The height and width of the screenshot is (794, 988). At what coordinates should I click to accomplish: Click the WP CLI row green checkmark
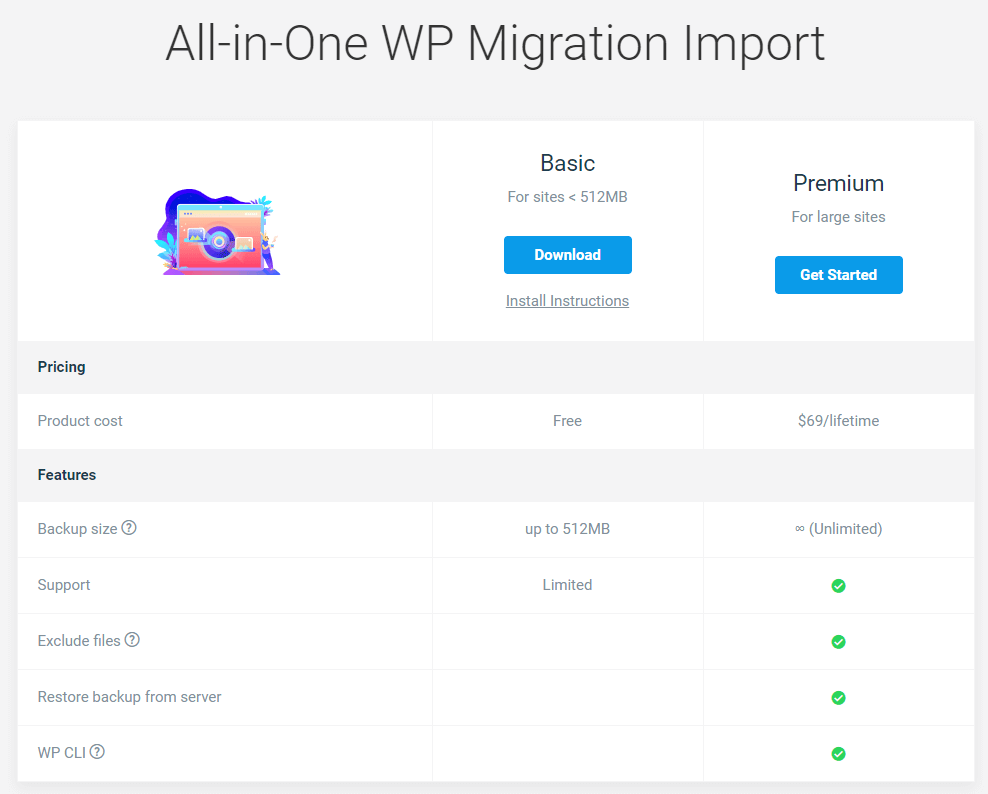pyautogui.click(x=838, y=754)
